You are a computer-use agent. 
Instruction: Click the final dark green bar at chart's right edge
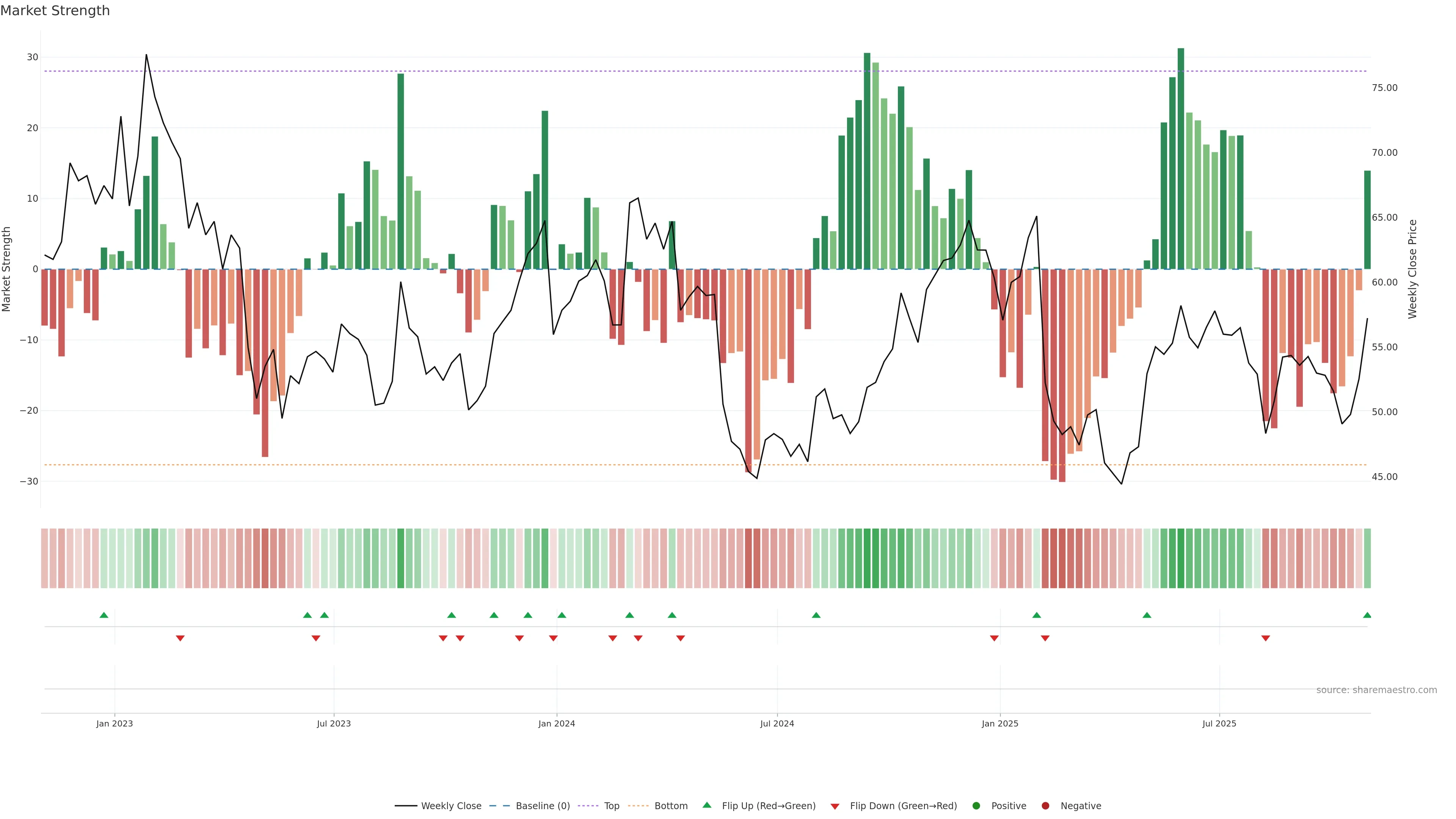(x=1367, y=220)
